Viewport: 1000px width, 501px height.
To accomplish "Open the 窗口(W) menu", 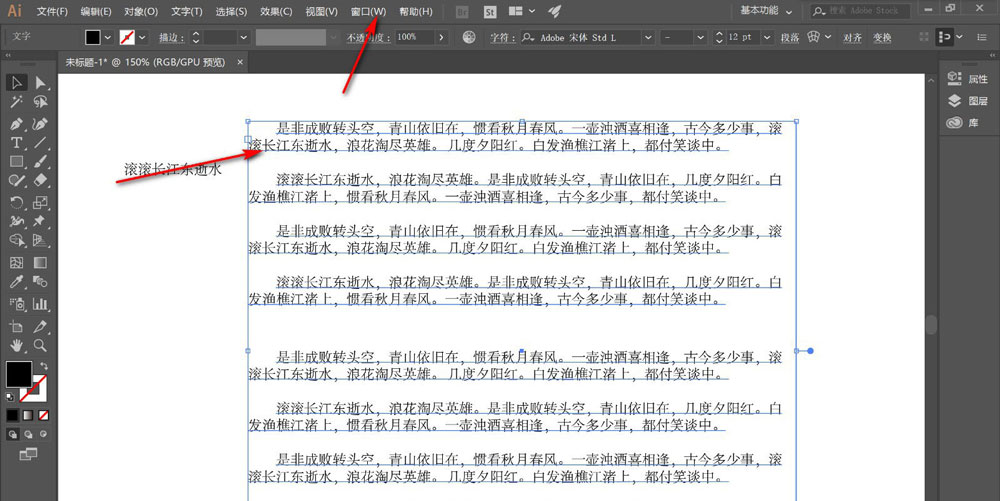I will tap(368, 11).
